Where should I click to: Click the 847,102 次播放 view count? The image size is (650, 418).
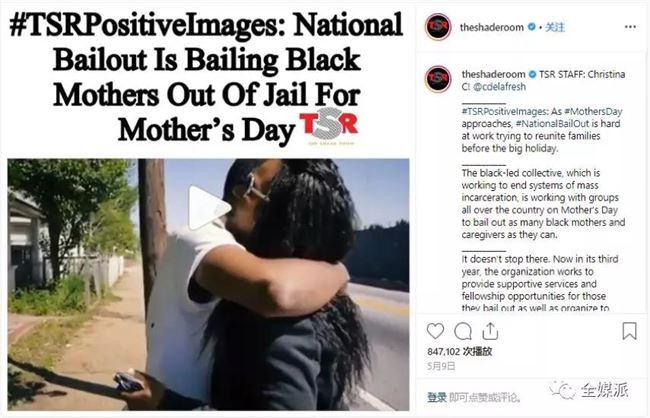[460, 352]
